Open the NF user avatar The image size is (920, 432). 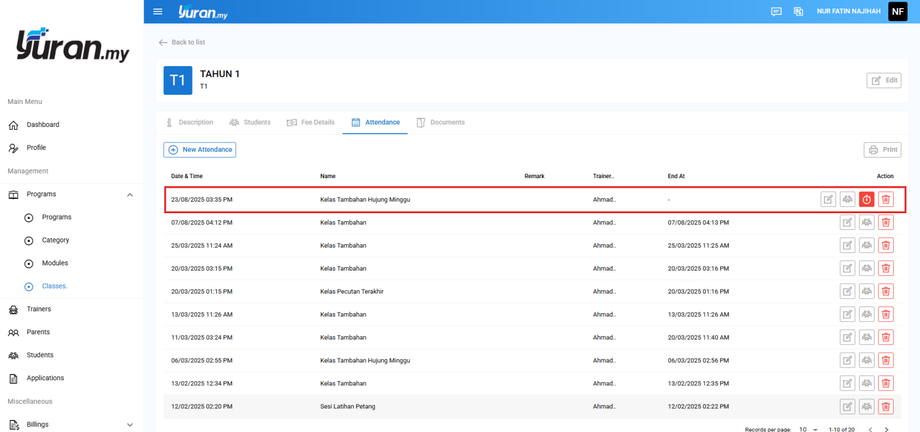pos(897,12)
